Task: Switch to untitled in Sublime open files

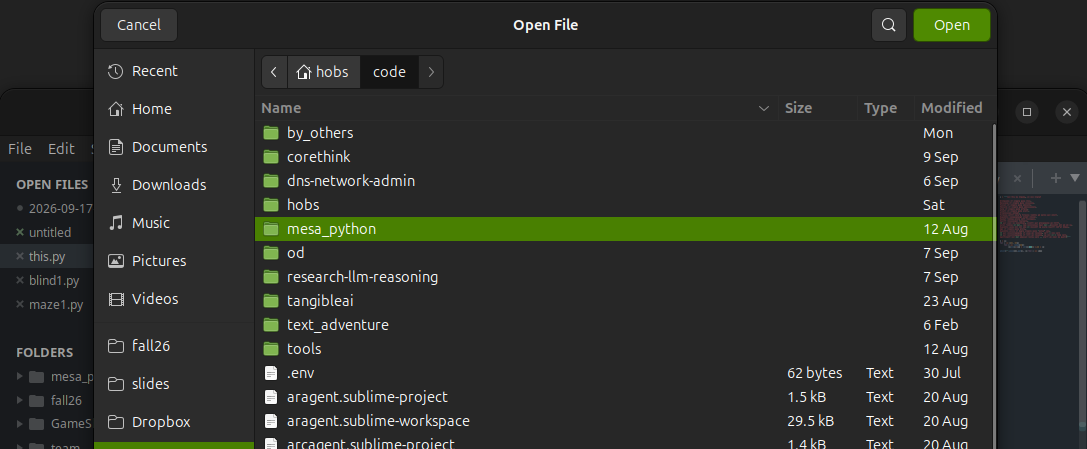Action: click(50, 232)
